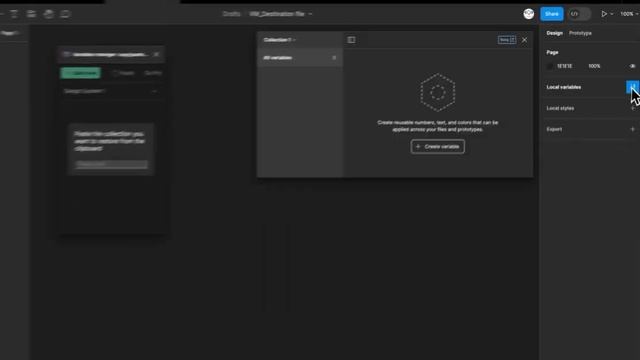Click the blue Share button
The height and width of the screenshot is (360, 640).
coord(551,14)
